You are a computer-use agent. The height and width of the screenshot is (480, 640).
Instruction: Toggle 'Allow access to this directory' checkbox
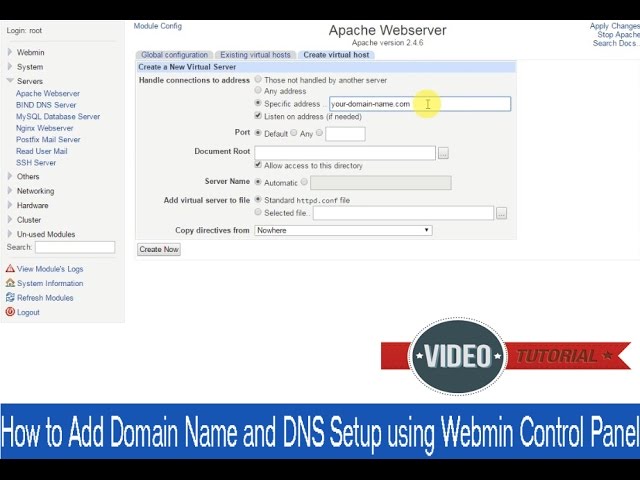pyautogui.click(x=258, y=164)
